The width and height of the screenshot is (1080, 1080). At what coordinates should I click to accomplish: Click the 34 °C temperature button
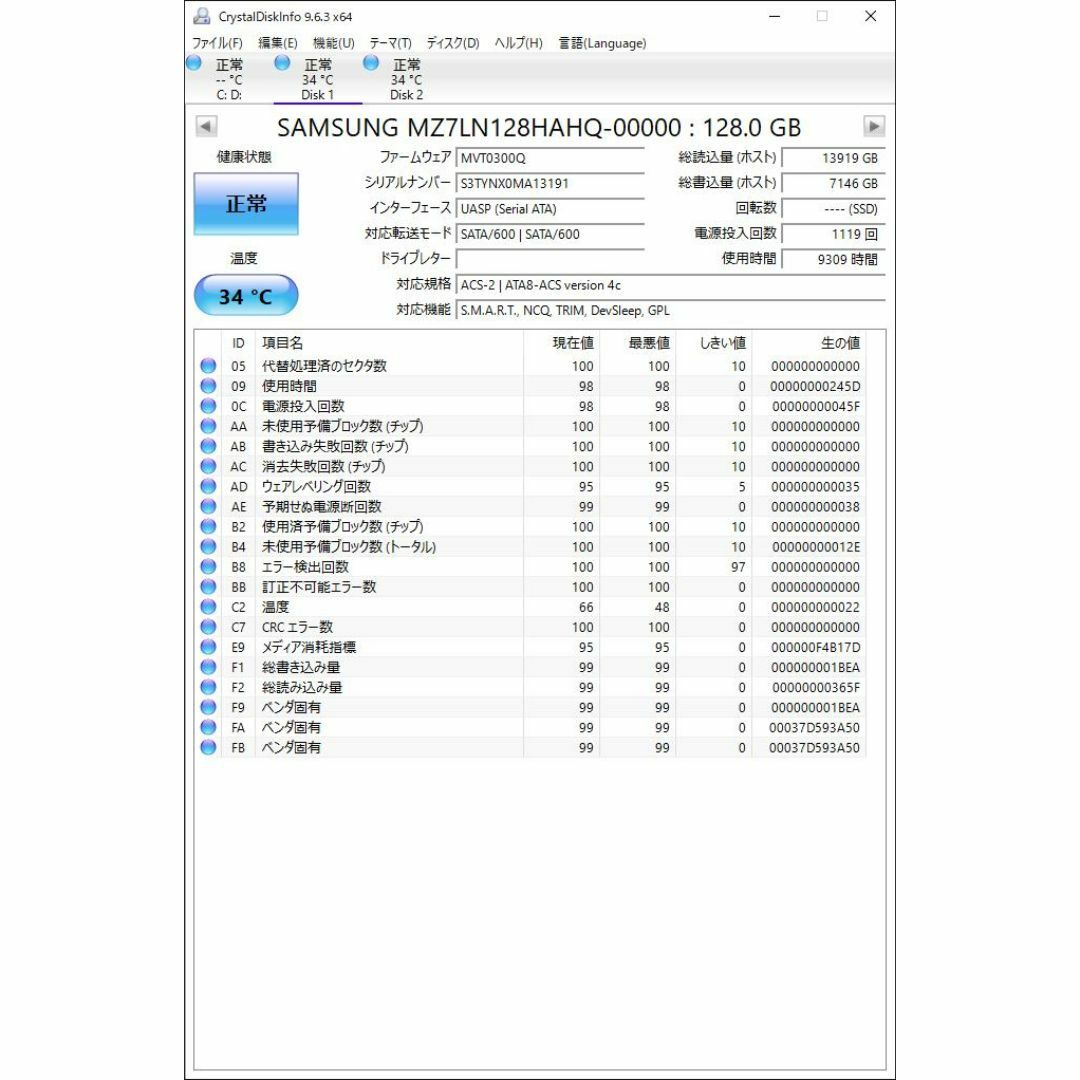pos(246,295)
